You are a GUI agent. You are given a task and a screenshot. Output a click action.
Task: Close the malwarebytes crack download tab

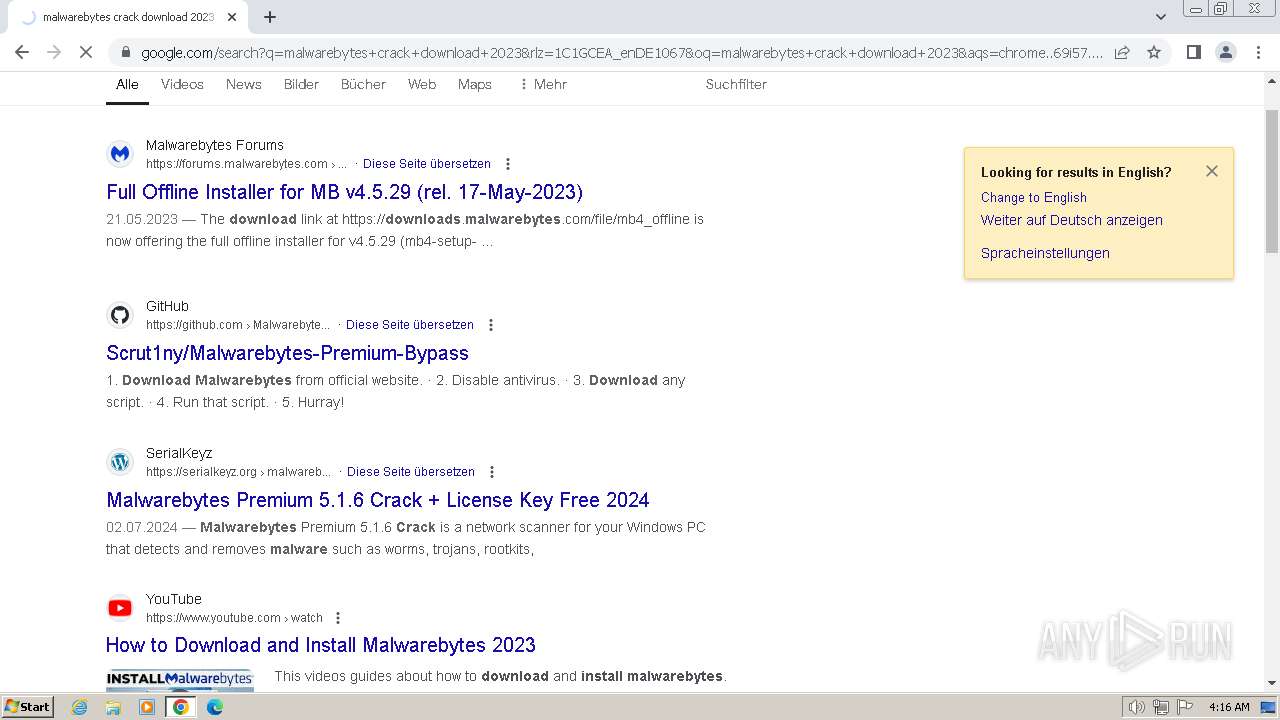[x=232, y=17]
